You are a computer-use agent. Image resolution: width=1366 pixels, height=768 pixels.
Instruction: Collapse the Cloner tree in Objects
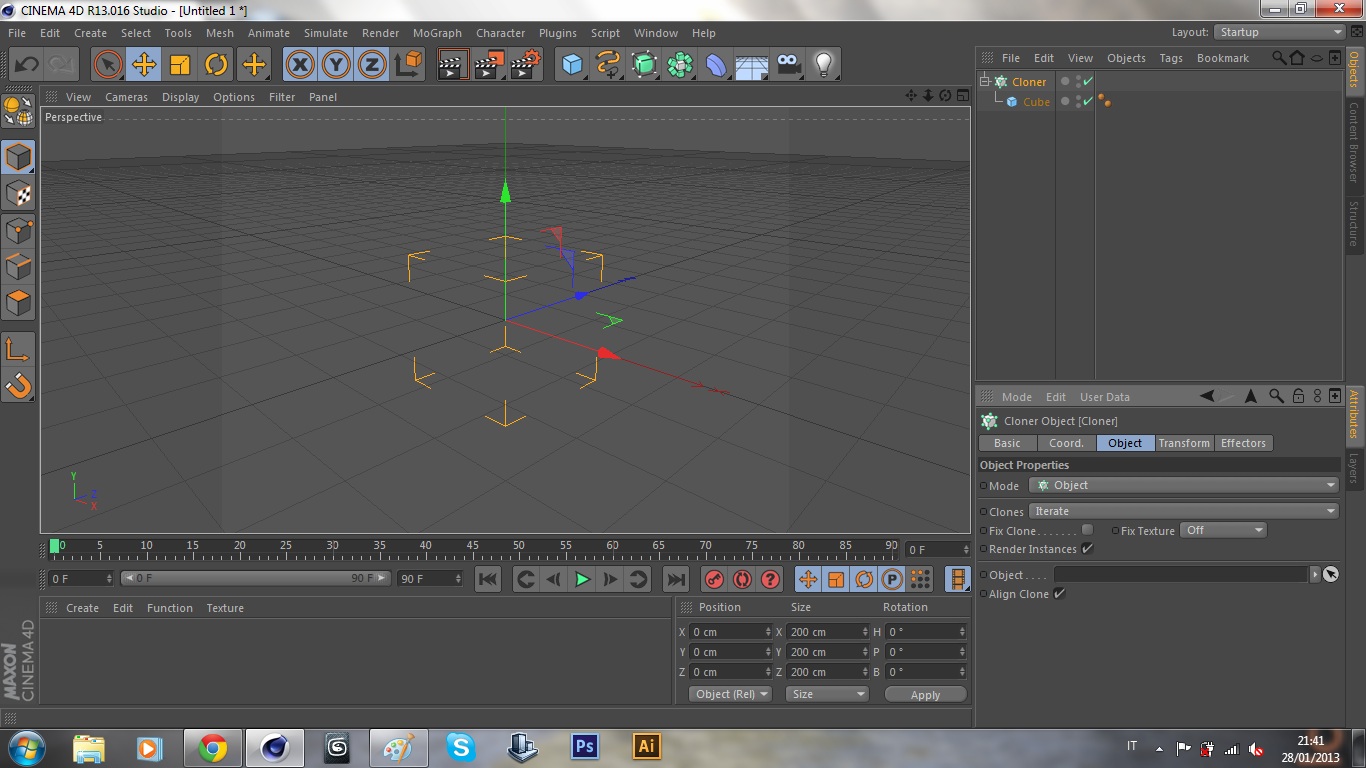tap(985, 81)
